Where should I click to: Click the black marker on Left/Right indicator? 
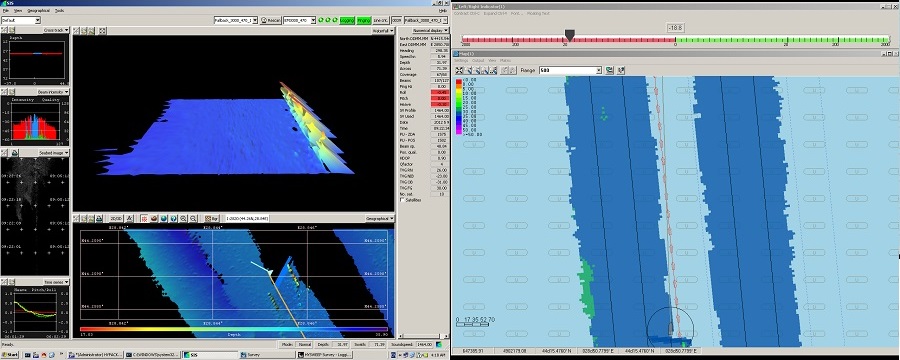tap(569, 36)
